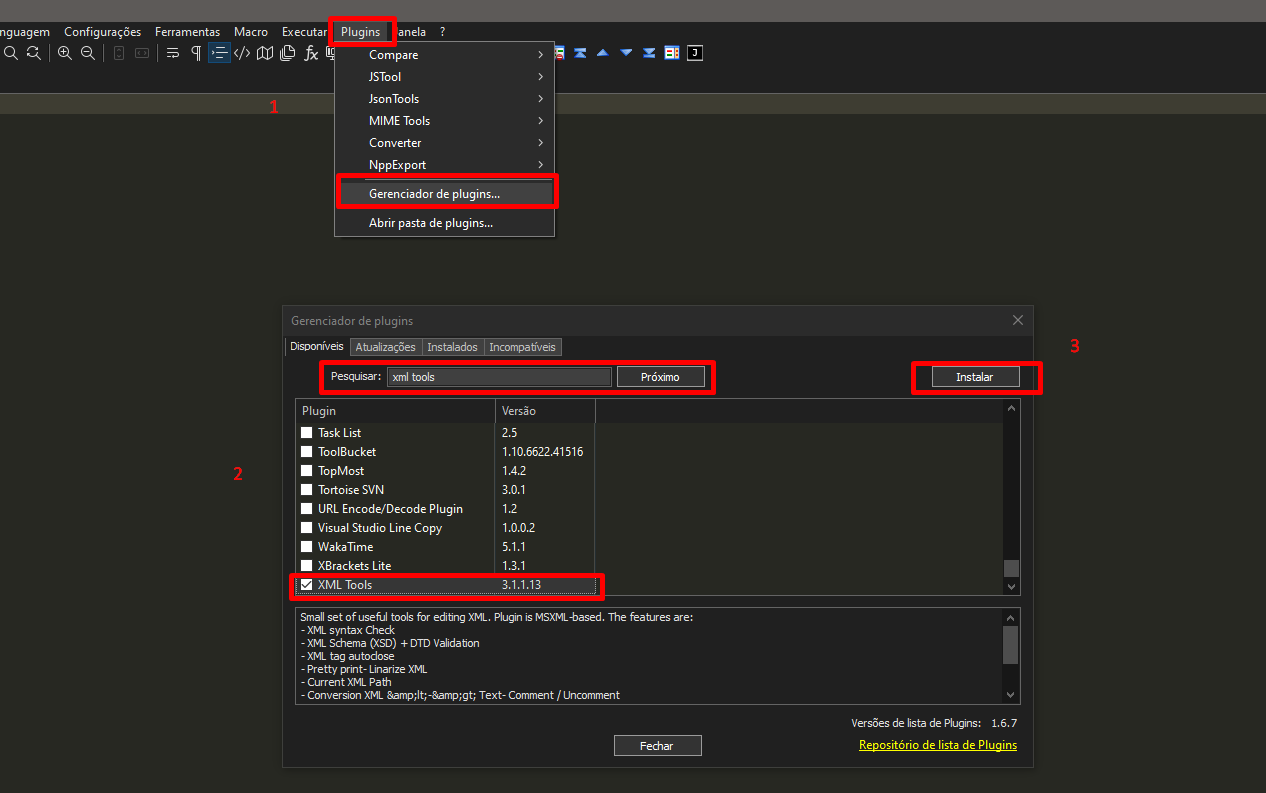The width and height of the screenshot is (1266, 793).
Task: Click the next difference arrow icon
Action: tap(624, 52)
